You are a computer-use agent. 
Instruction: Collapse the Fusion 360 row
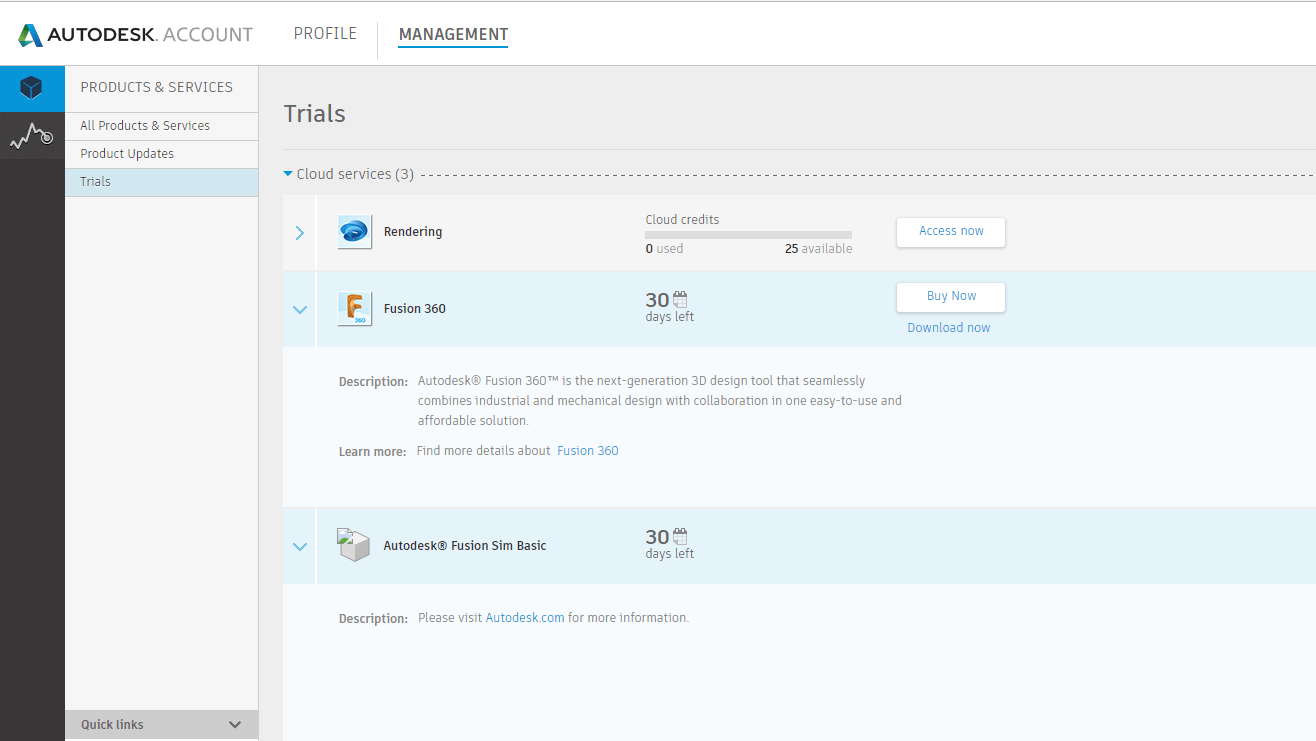300,310
